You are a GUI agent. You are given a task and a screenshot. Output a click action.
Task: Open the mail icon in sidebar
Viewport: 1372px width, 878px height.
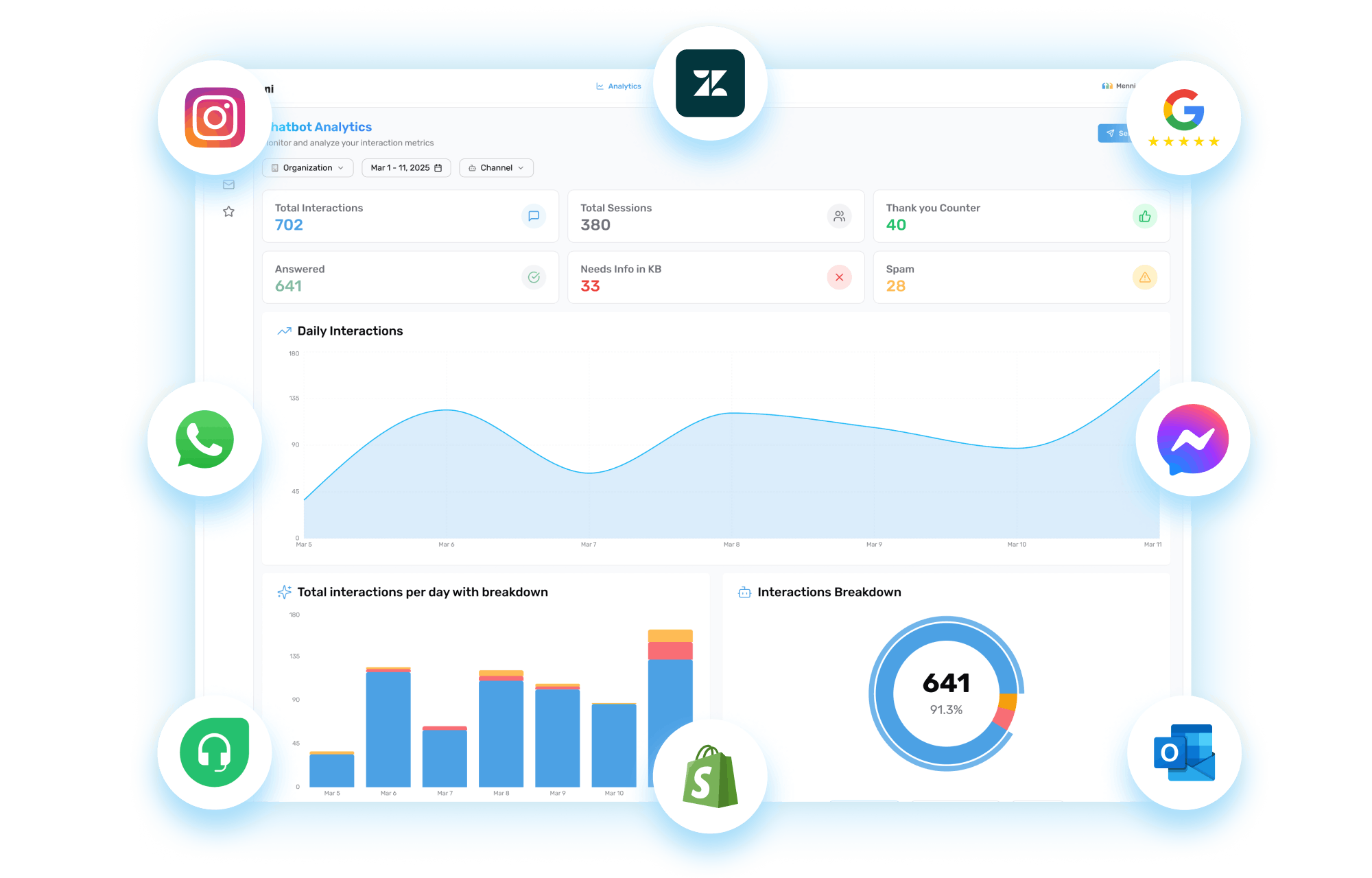coord(228,185)
